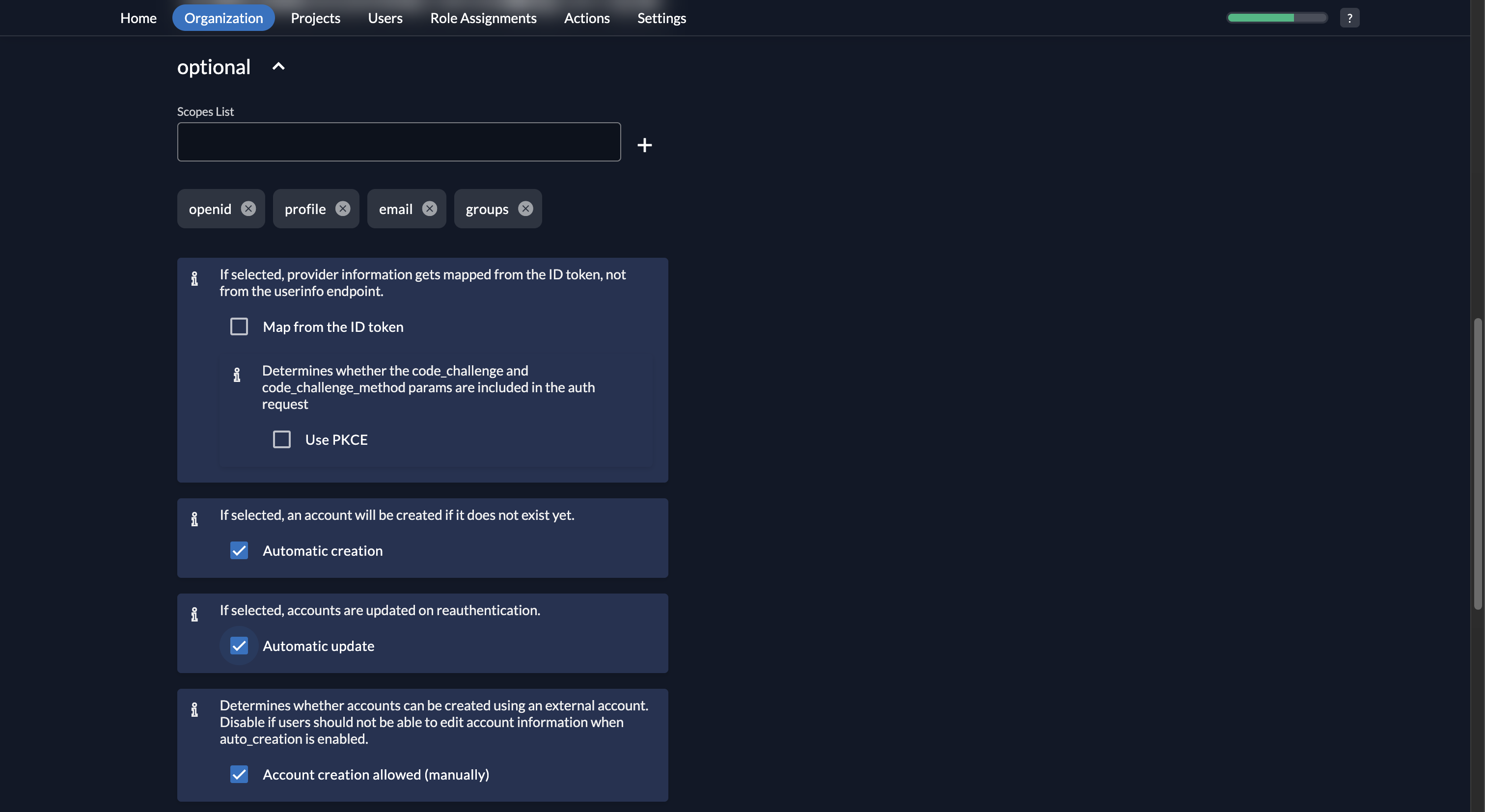1485x812 pixels.
Task: Click the vertical page scrollbar
Action: tap(1478, 463)
